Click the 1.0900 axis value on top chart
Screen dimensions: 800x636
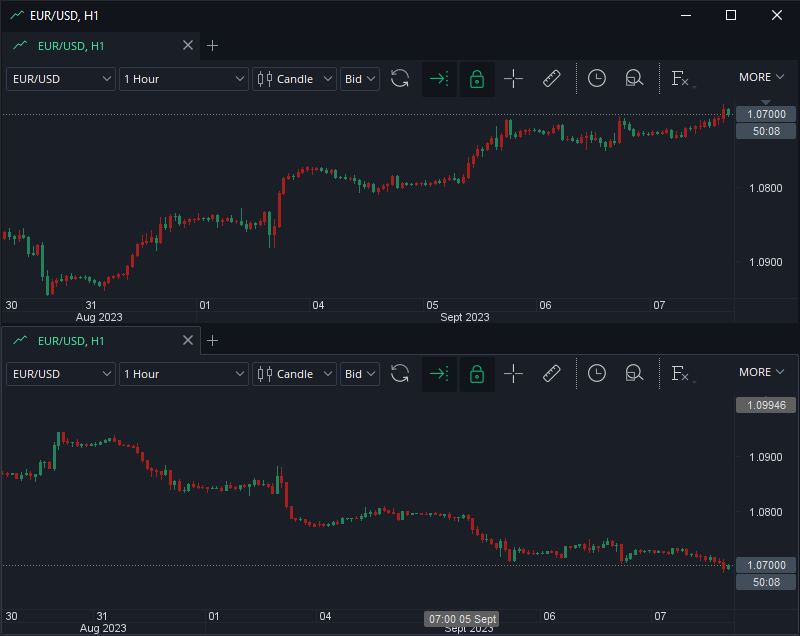(765, 262)
